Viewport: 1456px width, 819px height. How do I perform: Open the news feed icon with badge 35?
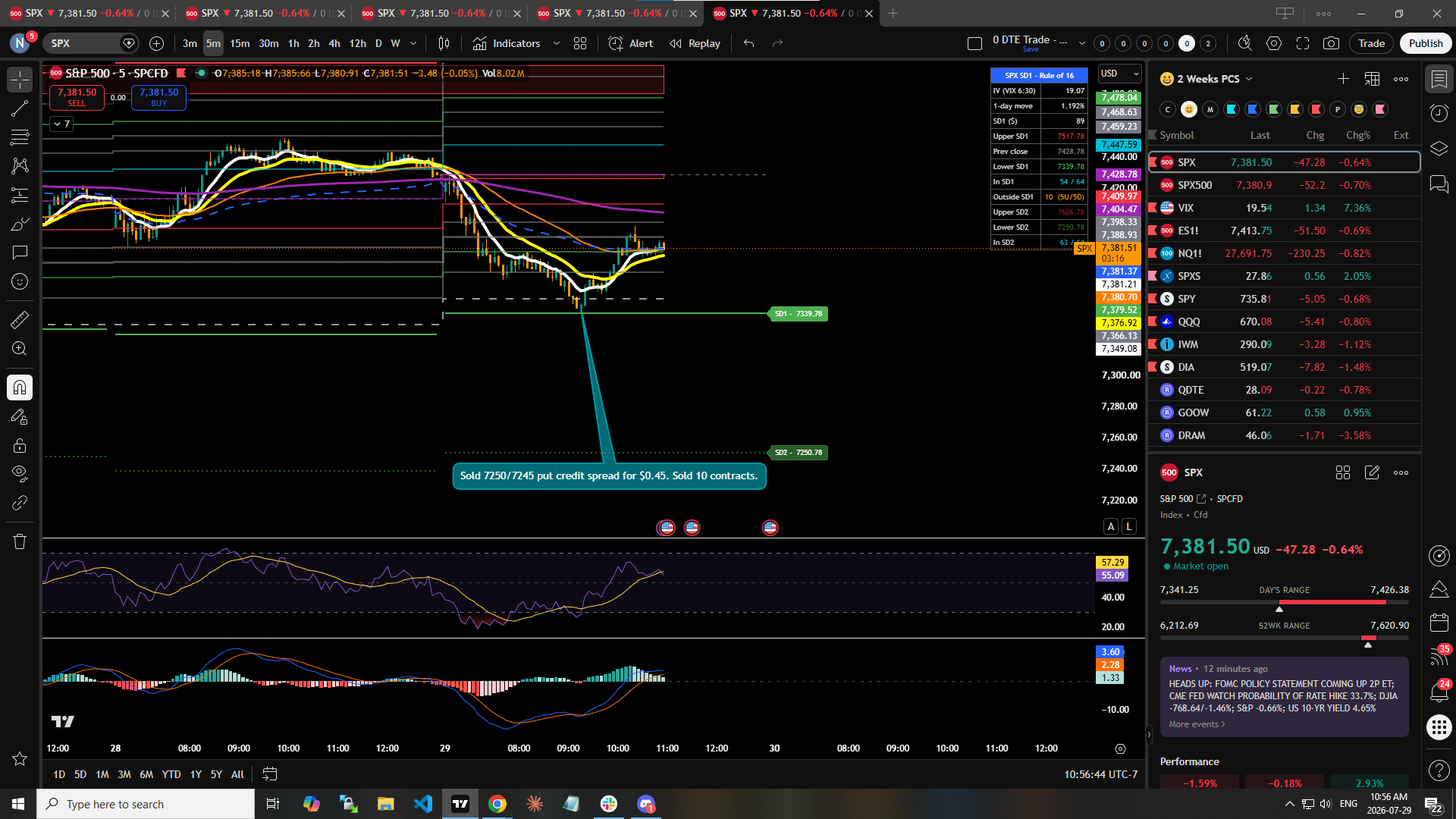coord(1439,657)
